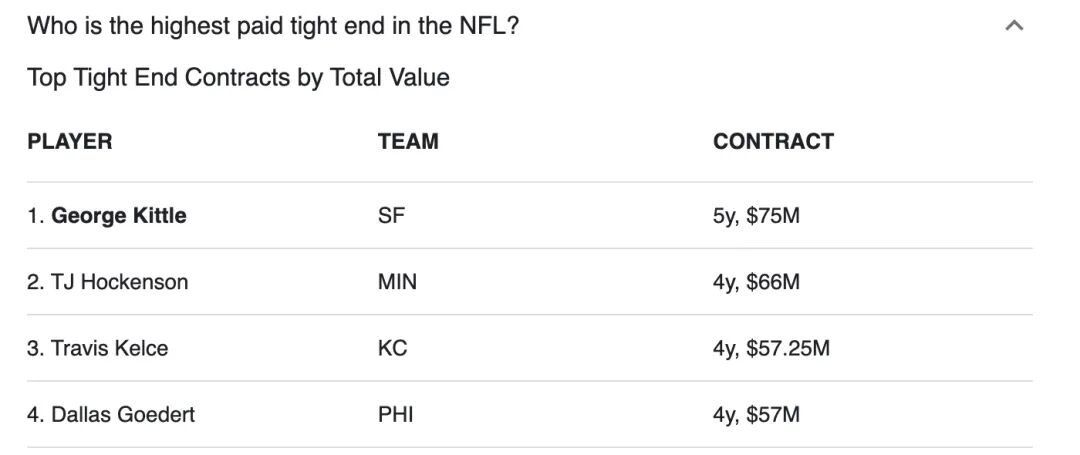Click the 4y, $66M contract value
This screenshot has height=455, width=1080.
(756, 282)
